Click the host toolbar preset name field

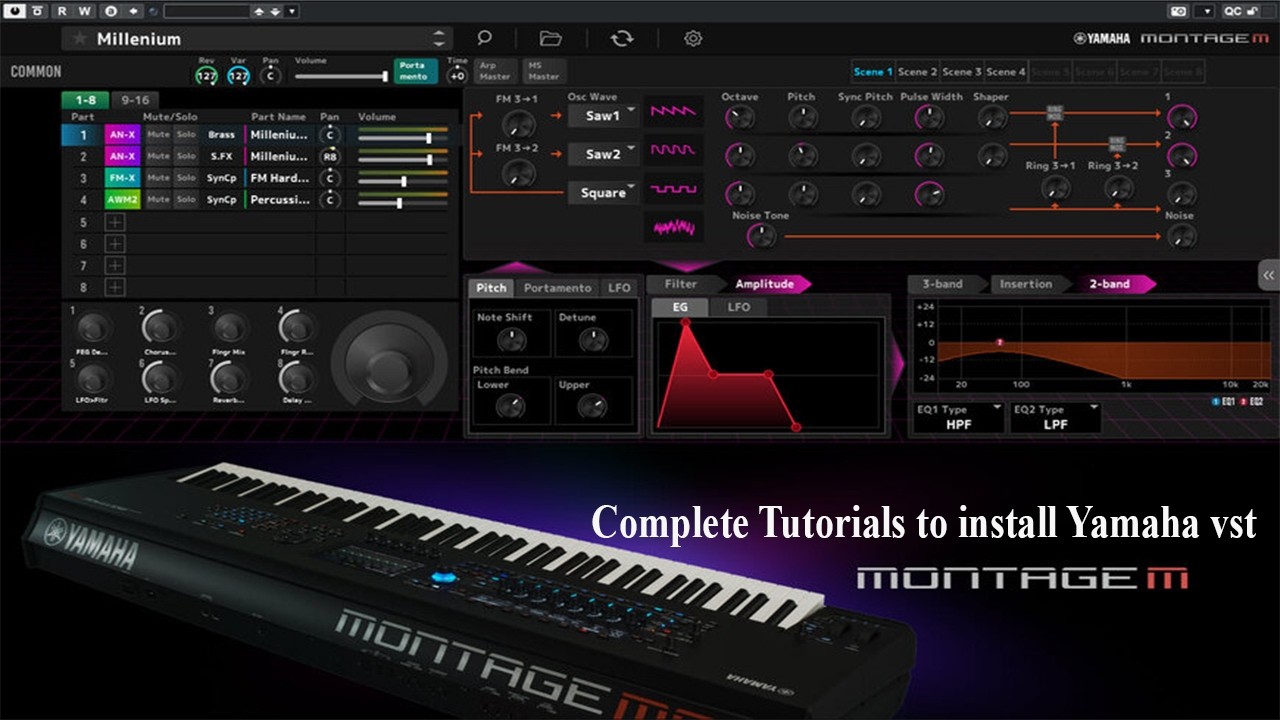[x=206, y=11]
